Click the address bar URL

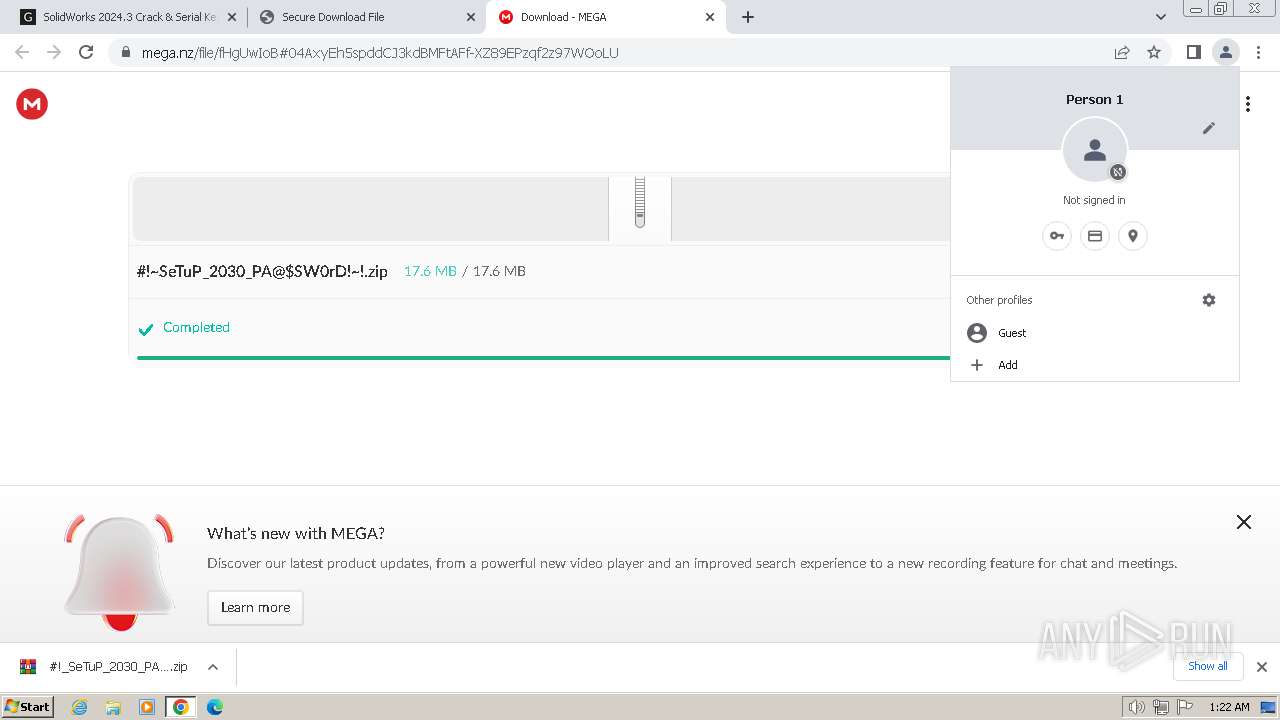380,52
